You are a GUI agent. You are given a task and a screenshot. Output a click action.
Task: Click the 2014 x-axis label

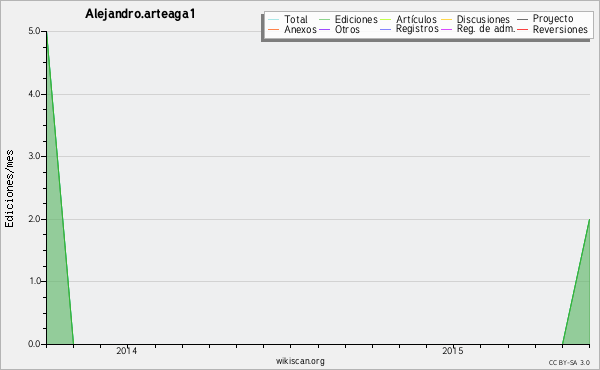[127, 351]
